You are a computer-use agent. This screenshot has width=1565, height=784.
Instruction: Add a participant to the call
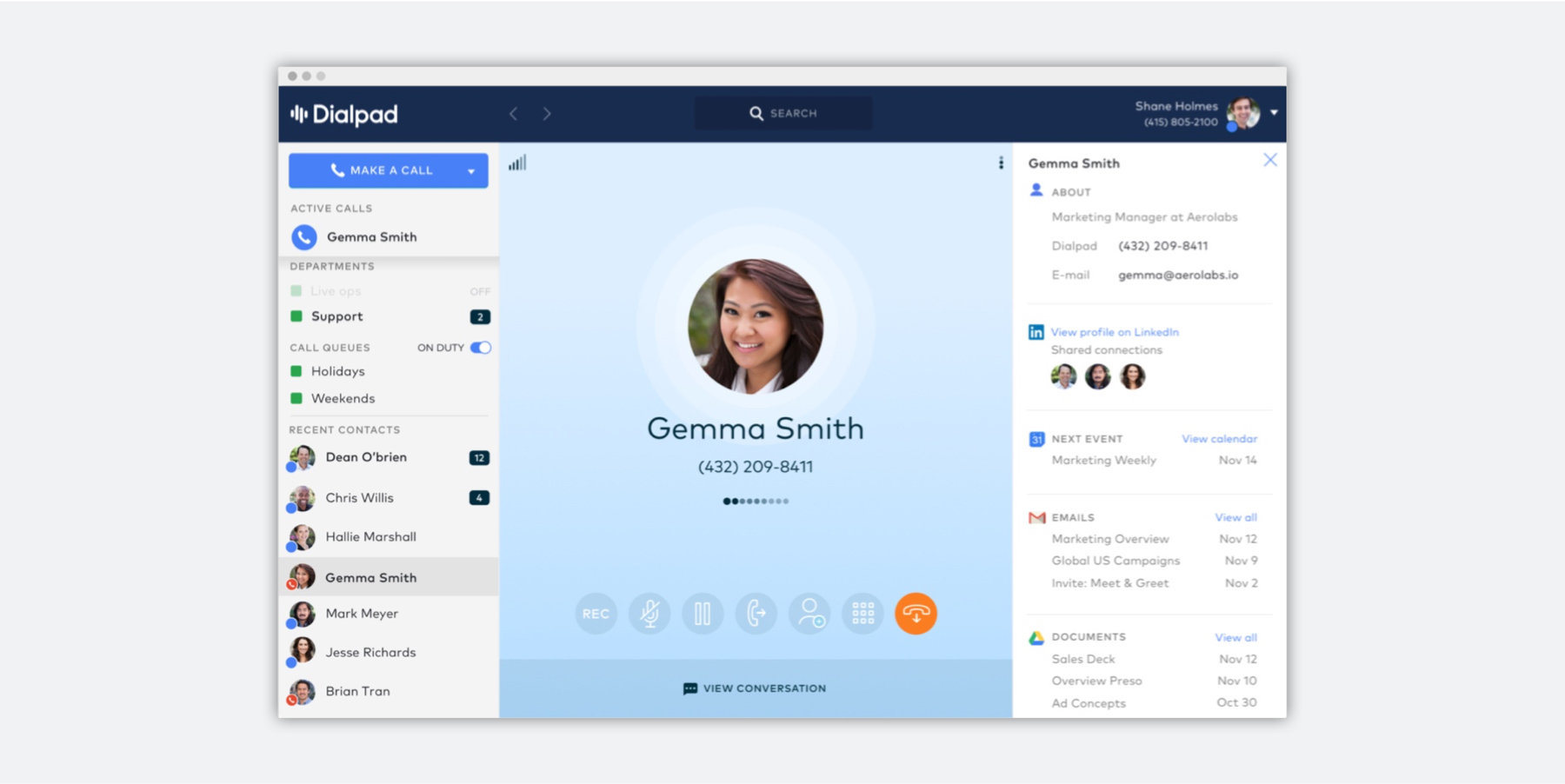(x=809, y=614)
